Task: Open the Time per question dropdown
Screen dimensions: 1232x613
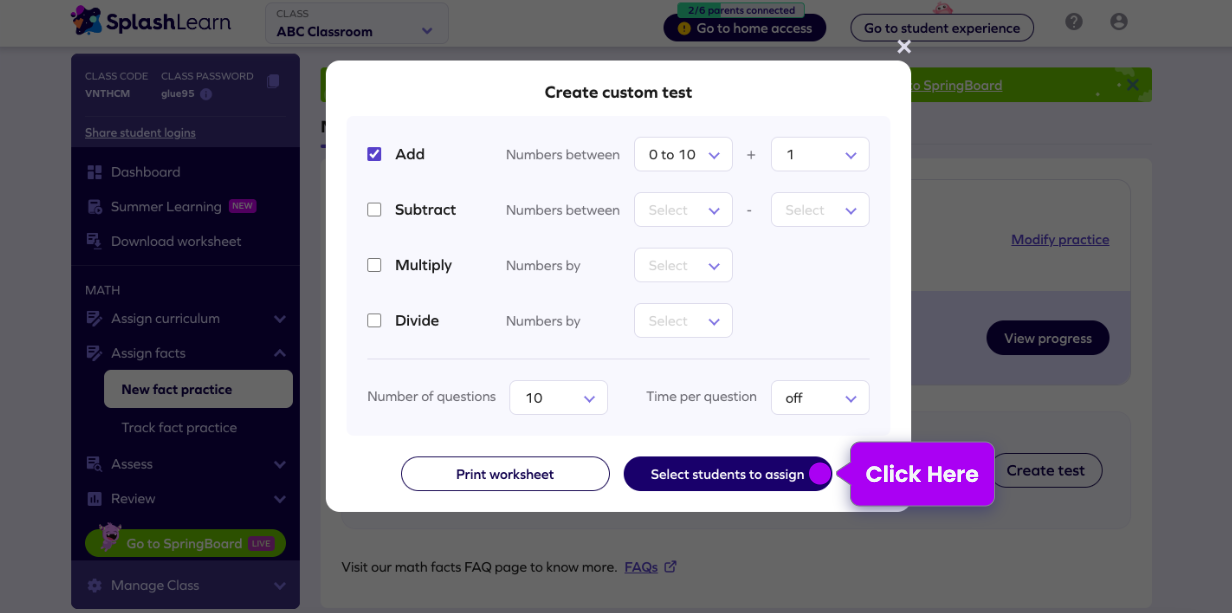Action: 820,398
